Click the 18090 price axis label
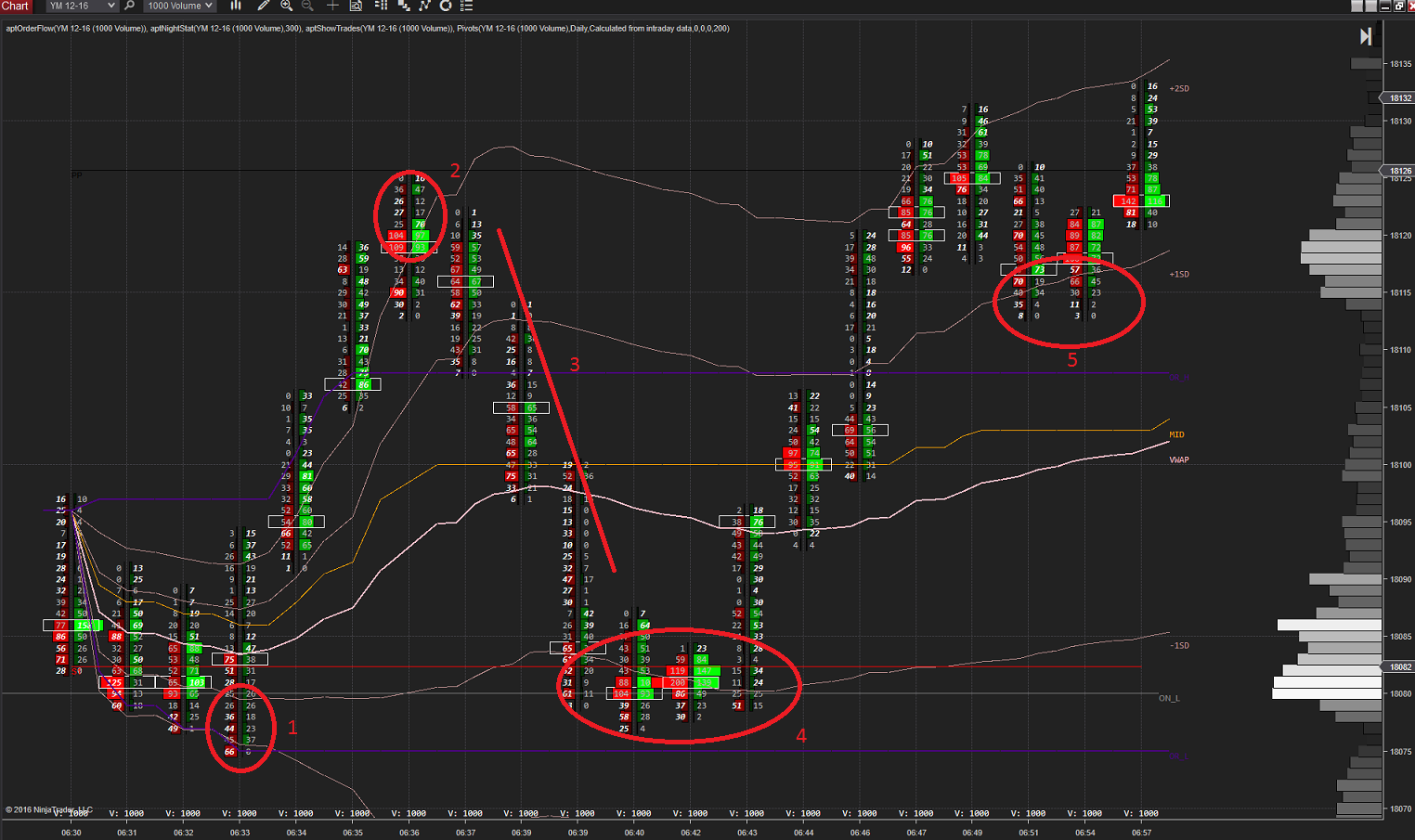 click(1400, 579)
